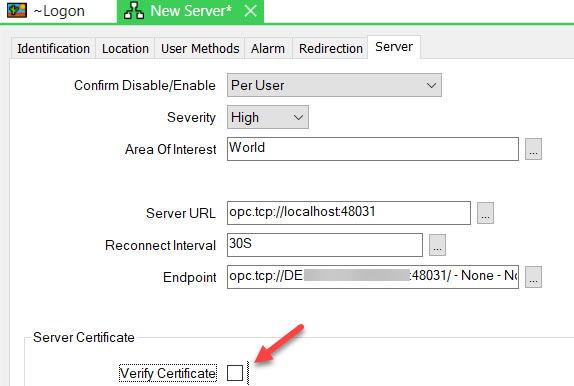Open the Reconnect Interval ellipsis button
This screenshot has height=386, width=574.
click(x=437, y=245)
